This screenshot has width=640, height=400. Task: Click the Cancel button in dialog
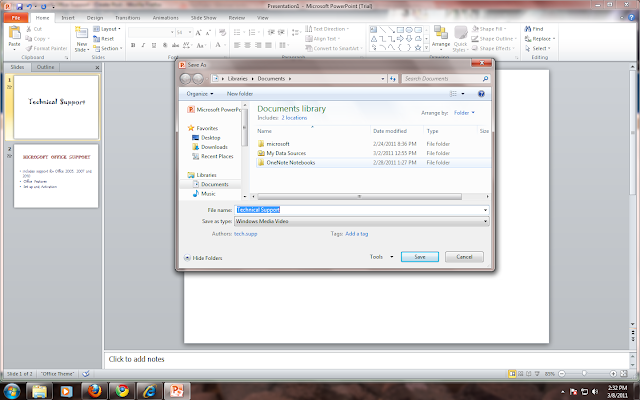(x=464, y=257)
